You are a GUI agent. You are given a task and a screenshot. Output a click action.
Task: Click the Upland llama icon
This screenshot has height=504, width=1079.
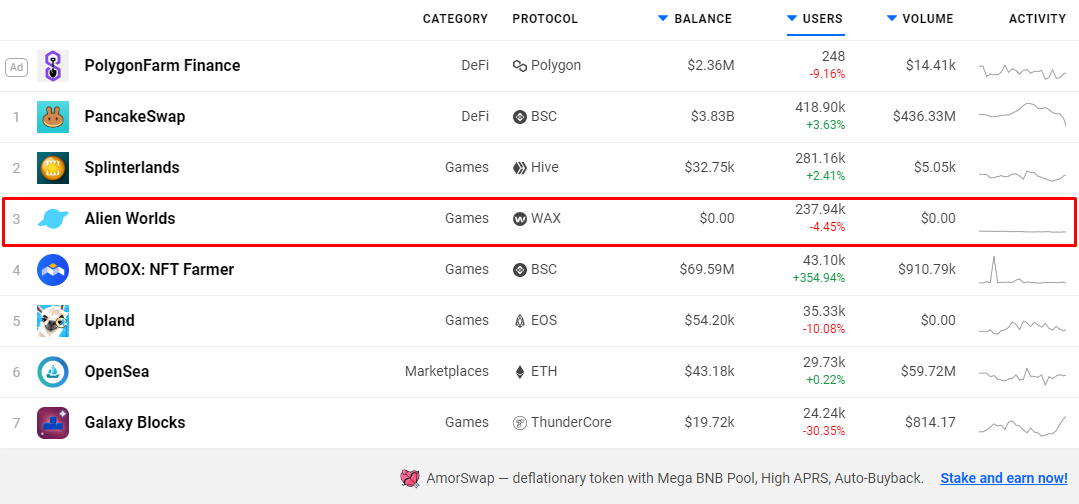click(x=53, y=321)
